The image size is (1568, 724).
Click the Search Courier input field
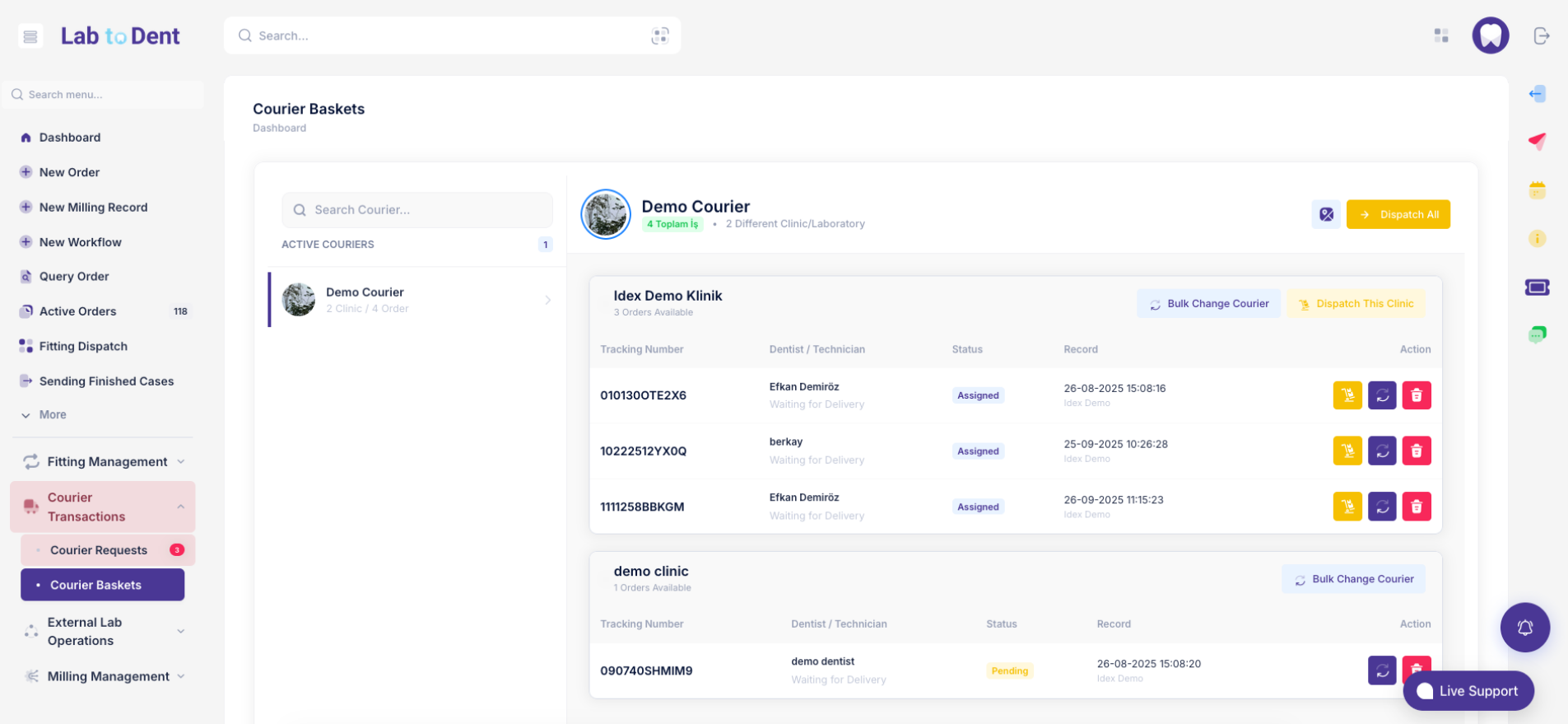point(417,210)
